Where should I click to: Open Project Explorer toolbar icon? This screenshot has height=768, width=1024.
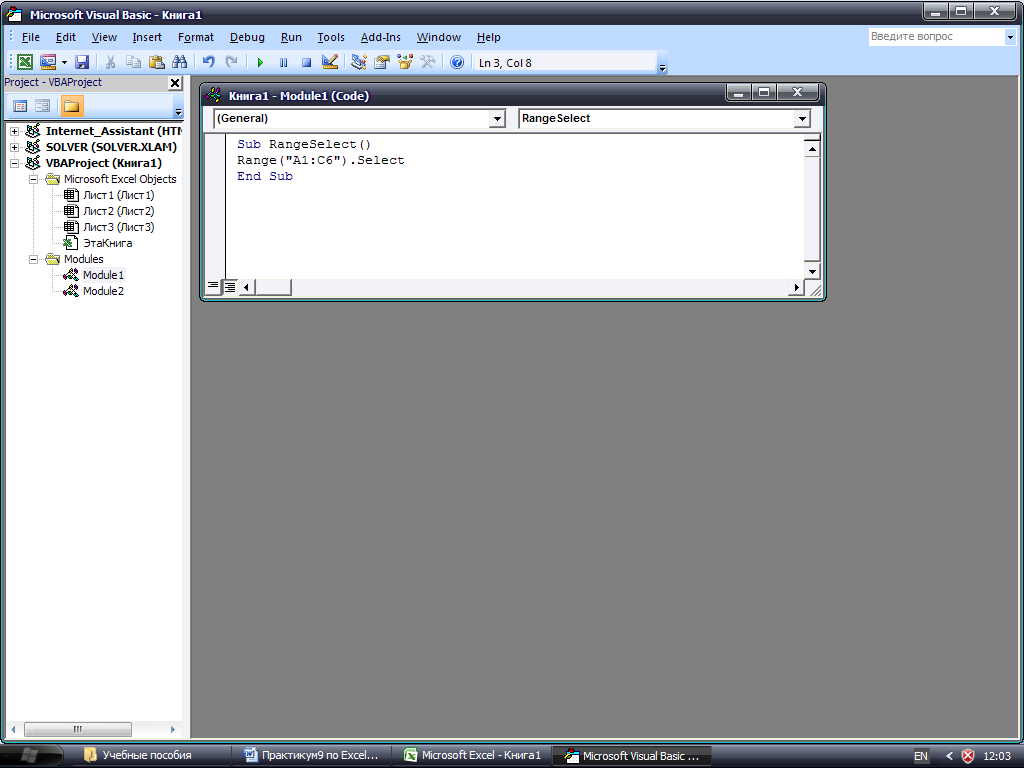(x=359, y=62)
